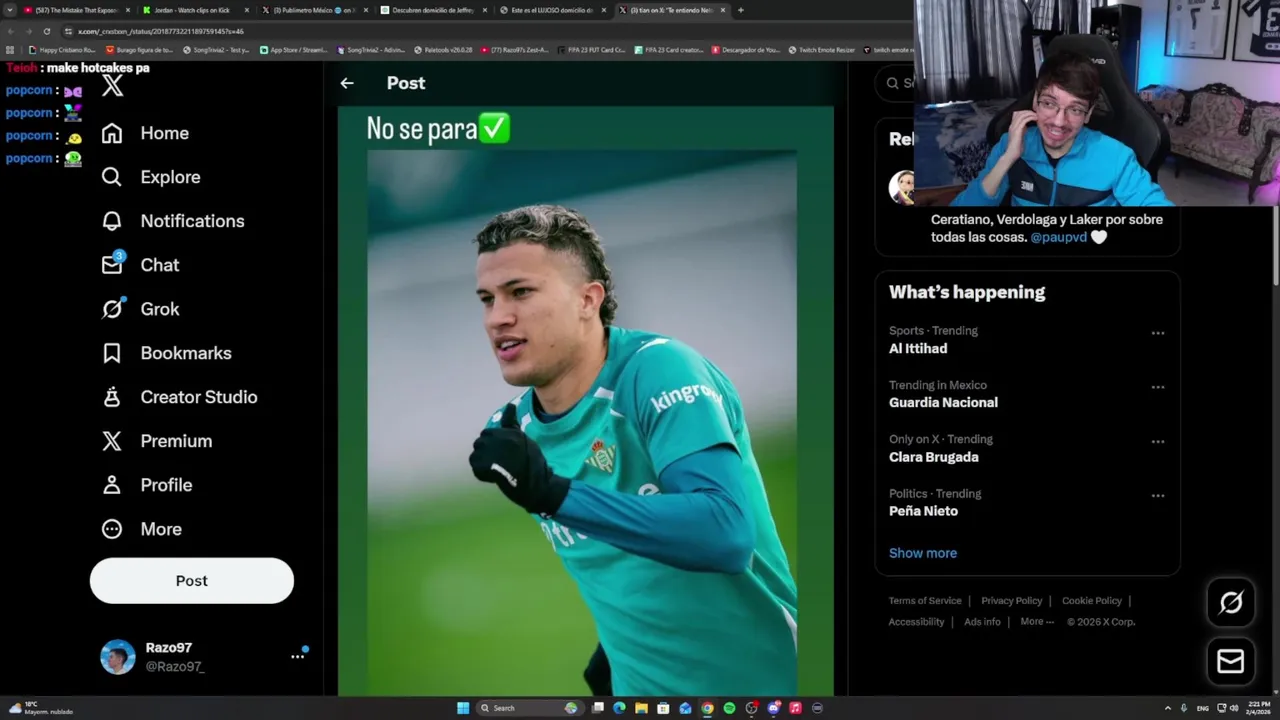This screenshot has height=720, width=1280.
Task: Click the Chat envelope icon with badge
Action: point(112,264)
